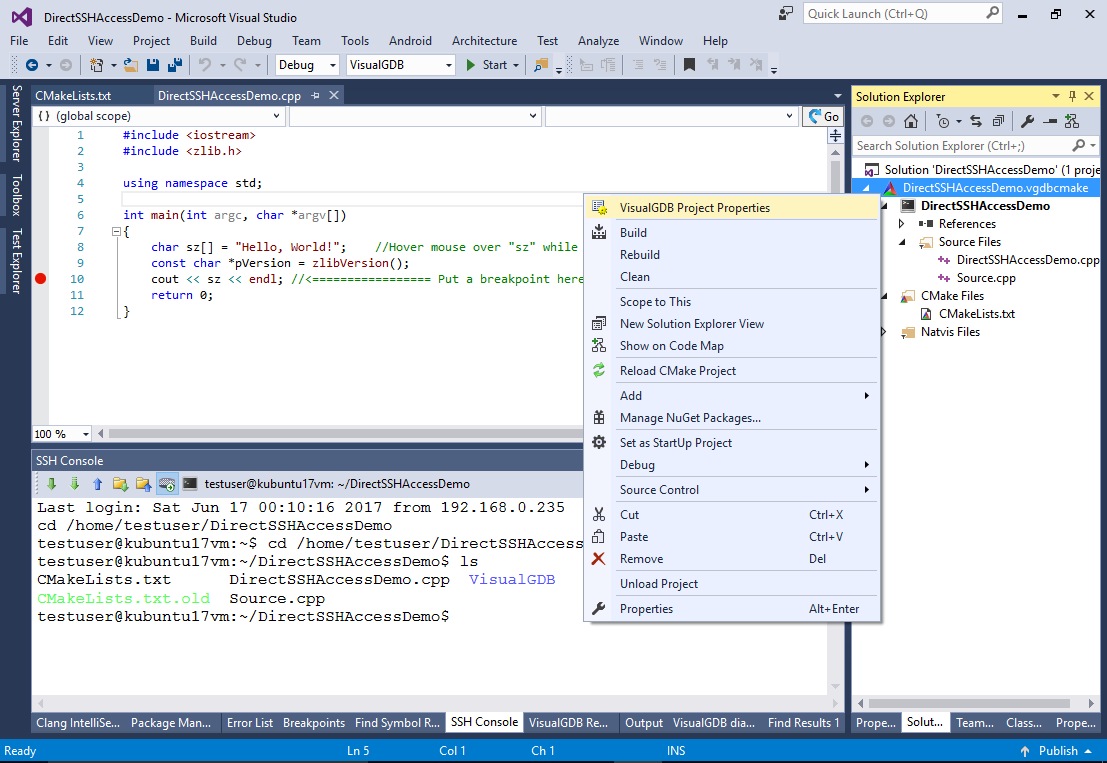Click the Save single-disk icon
Image resolution: width=1107 pixels, height=763 pixels.
152,65
